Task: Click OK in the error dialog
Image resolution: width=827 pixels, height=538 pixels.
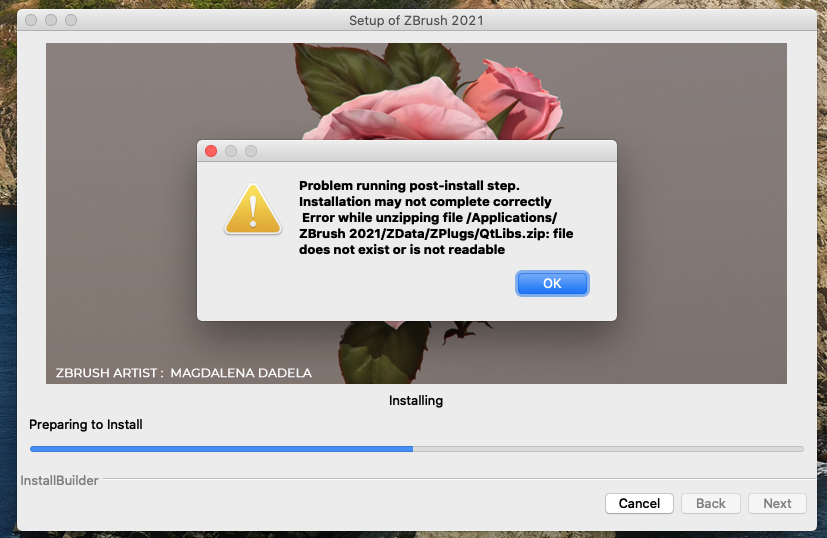Action: [x=552, y=283]
